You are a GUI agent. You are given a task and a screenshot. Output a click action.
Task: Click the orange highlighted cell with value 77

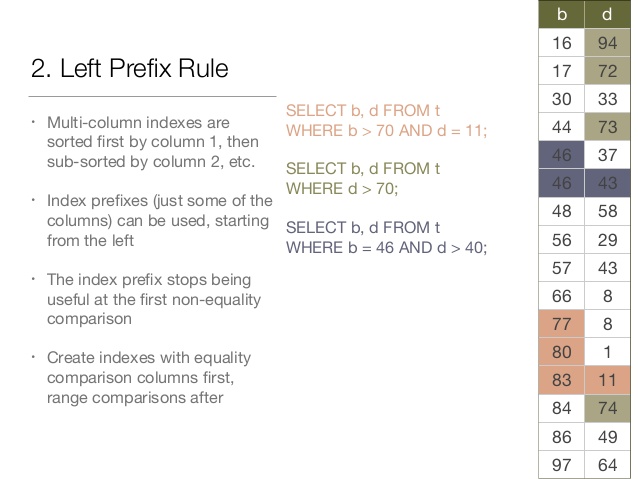click(x=562, y=324)
